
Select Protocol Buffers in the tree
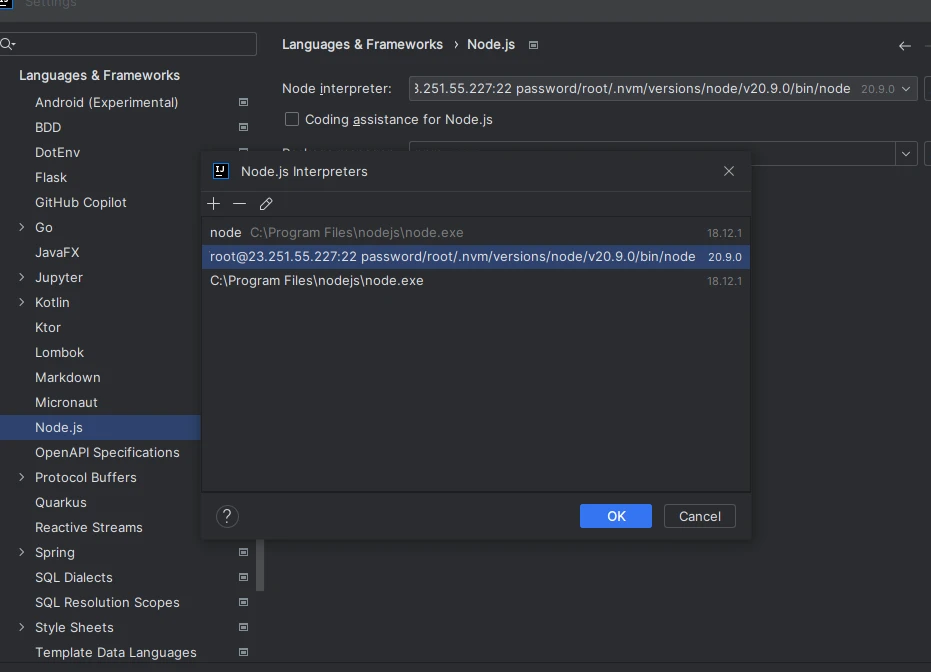coord(86,477)
